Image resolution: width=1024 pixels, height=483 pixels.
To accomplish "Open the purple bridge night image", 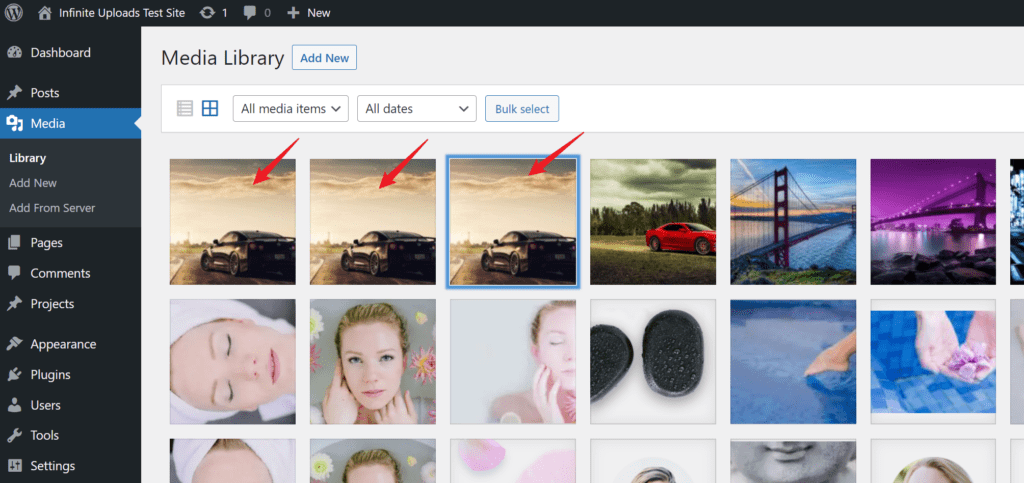I will tap(932, 222).
